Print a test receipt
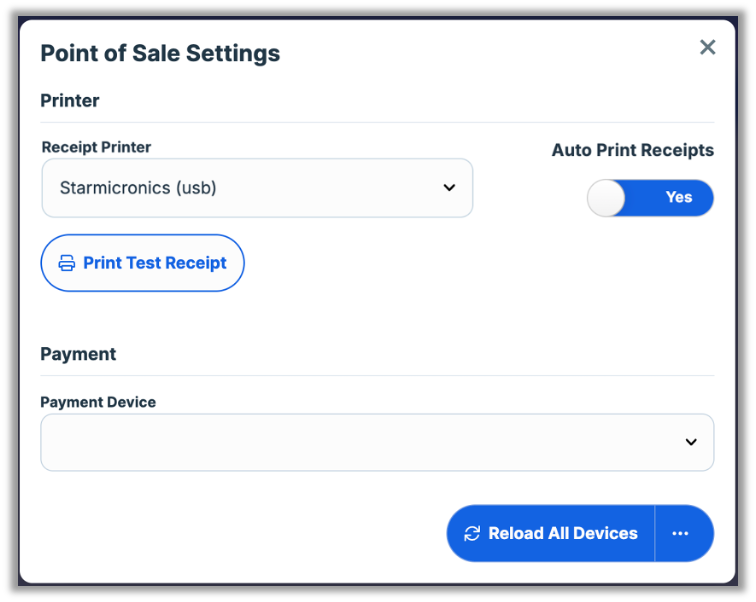This screenshot has height=602, width=756. tap(143, 263)
